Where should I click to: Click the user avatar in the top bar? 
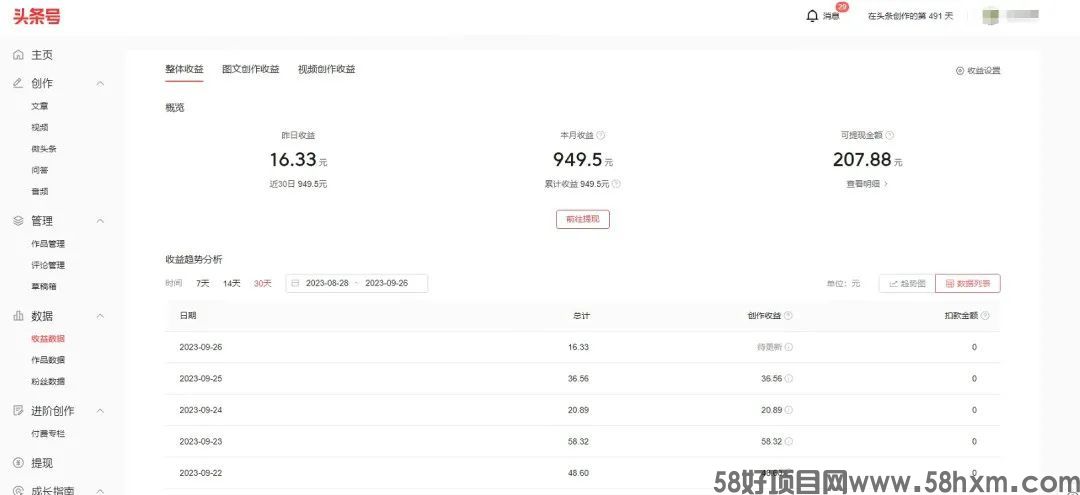click(x=991, y=16)
